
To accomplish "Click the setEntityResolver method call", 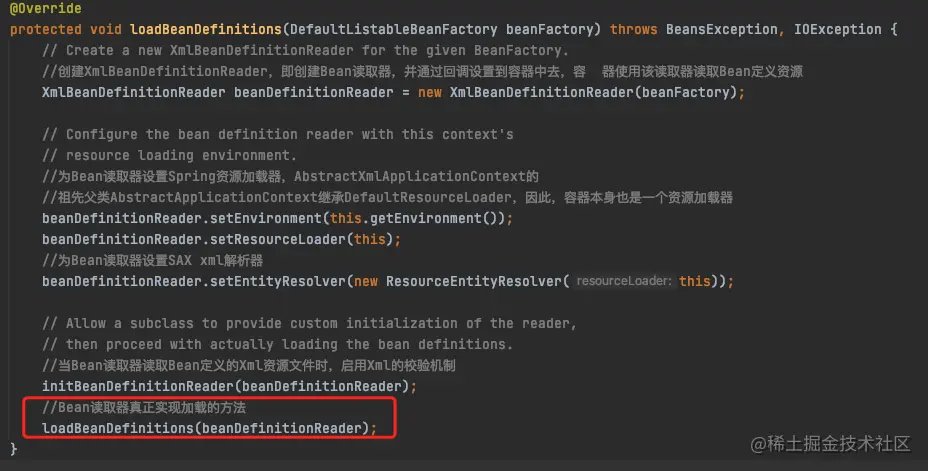I will click(278, 281).
